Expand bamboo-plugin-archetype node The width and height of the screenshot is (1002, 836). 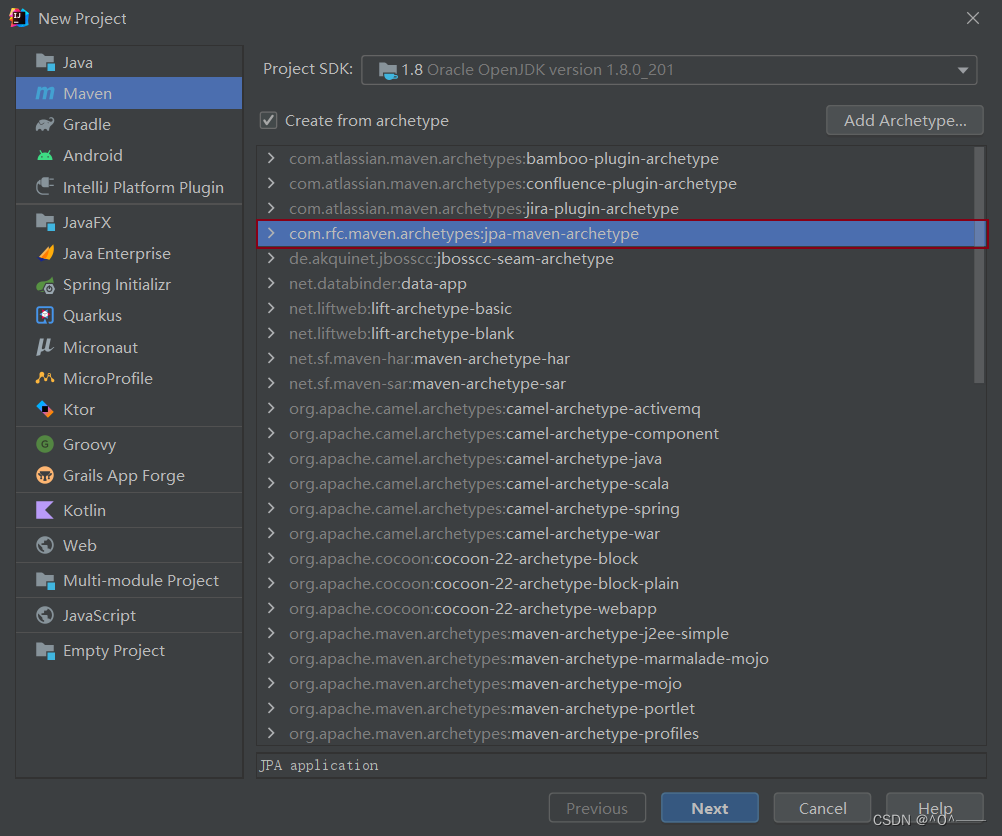pyautogui.click(x=272, y=158)
